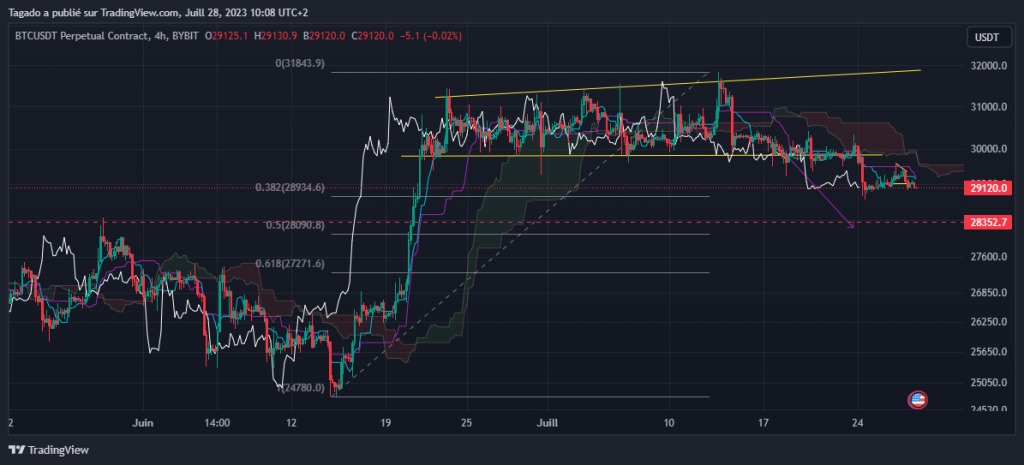Click the 0.5(28090.8) Fibonacci level label
The width and height of the screenshot is (1024, 465).
[x=295, y=225]
